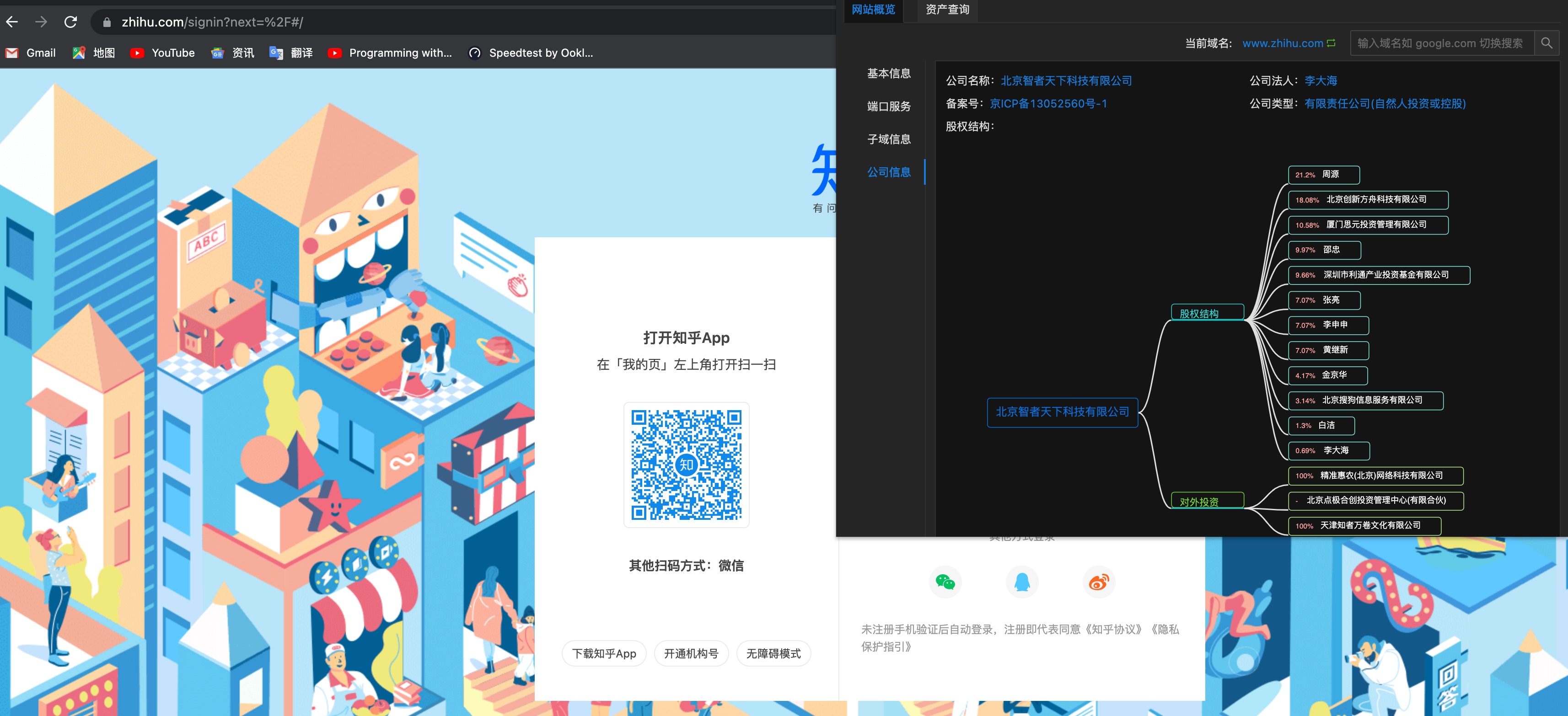Click the root node 北京智者天下科技有限公司
The width and height of the screenshot is (1568, 716).
click(1062, 412)
